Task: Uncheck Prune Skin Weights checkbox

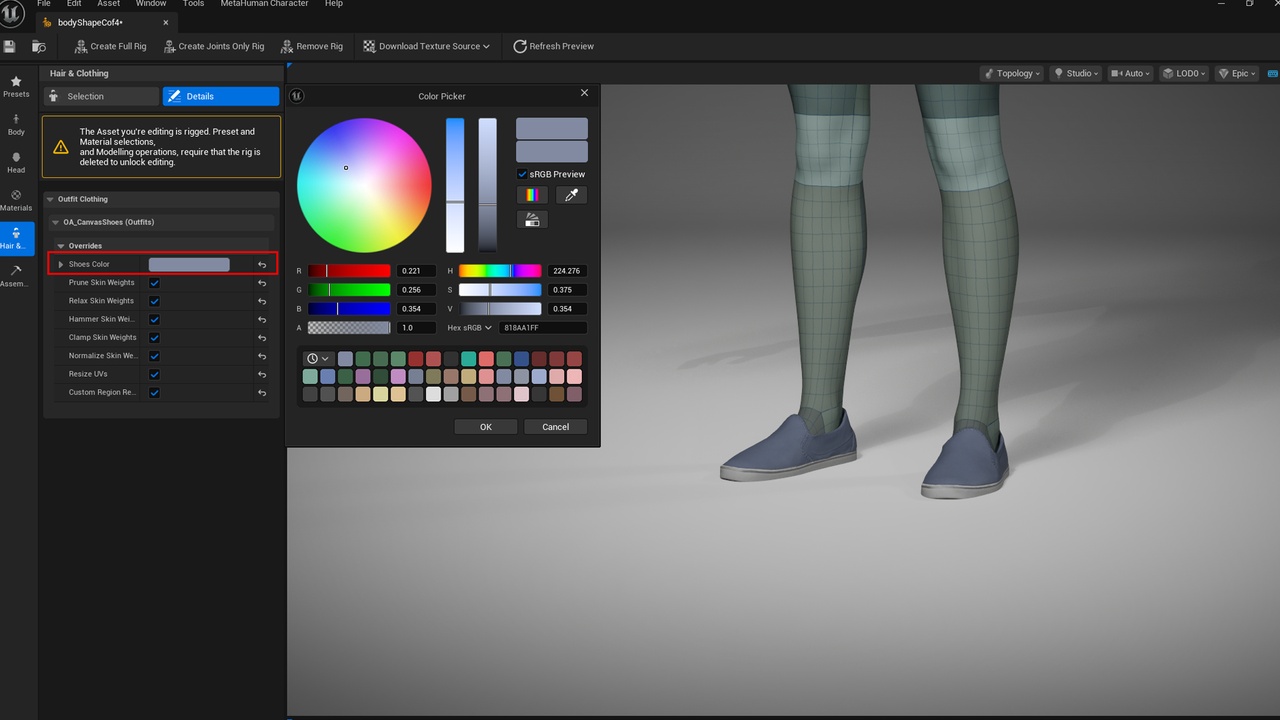Action: [x=154, y=283]
